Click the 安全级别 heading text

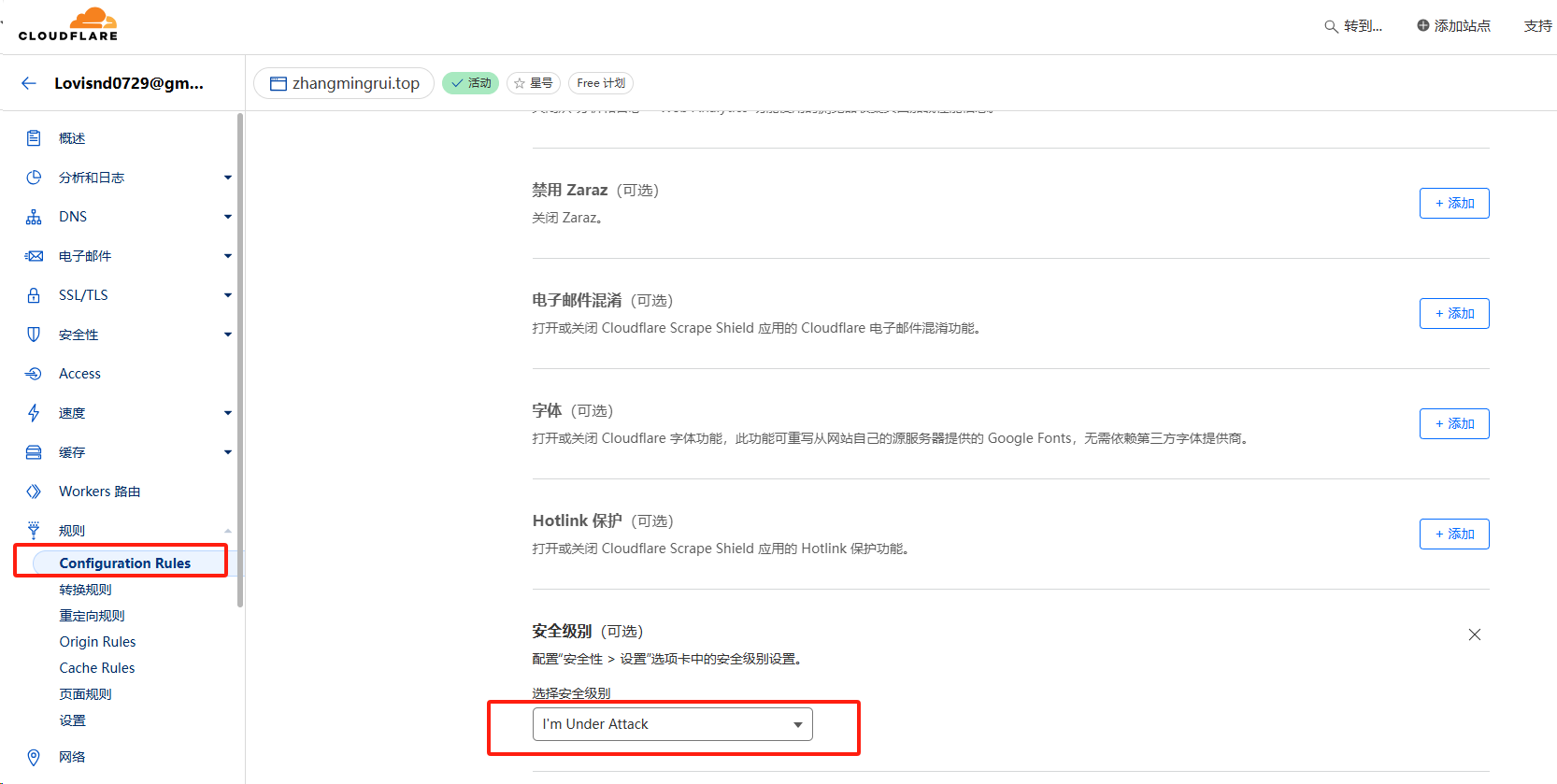(562, 631)
